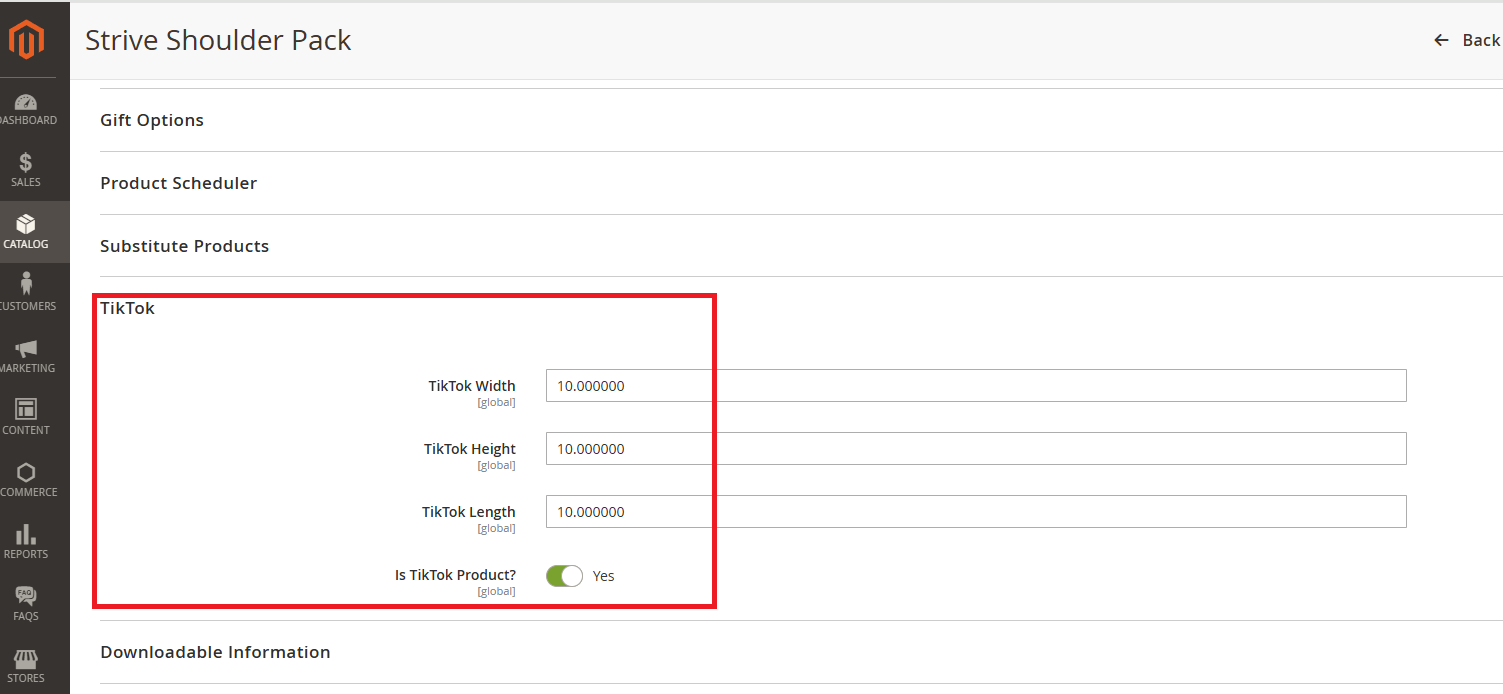Screen dimensions: 1503x694
Task: Click the Magento logo icon
Action: (x=27, y=40)
